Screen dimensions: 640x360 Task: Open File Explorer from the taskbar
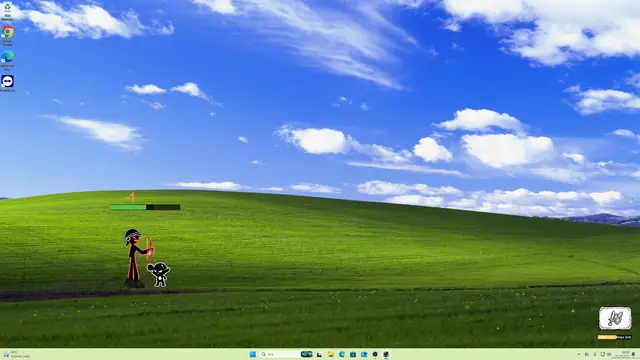point(331,354)
